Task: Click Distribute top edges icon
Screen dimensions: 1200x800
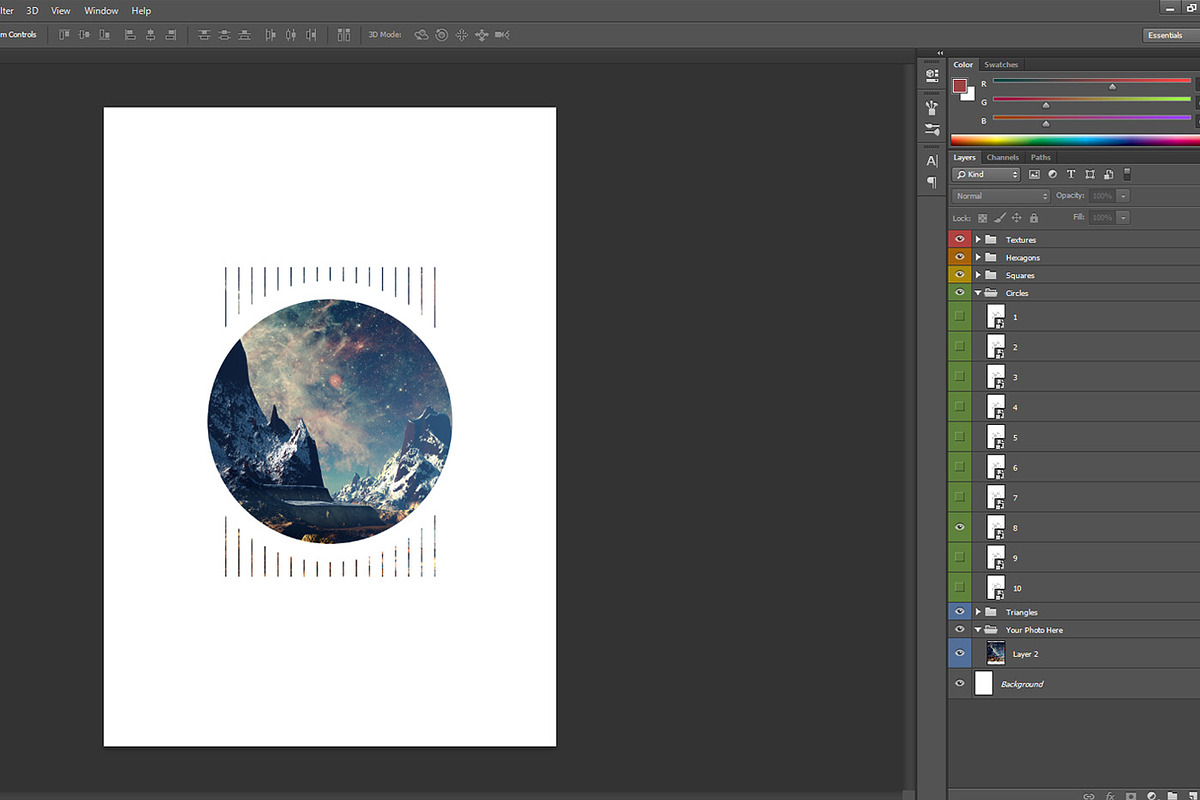Action: 204,34
